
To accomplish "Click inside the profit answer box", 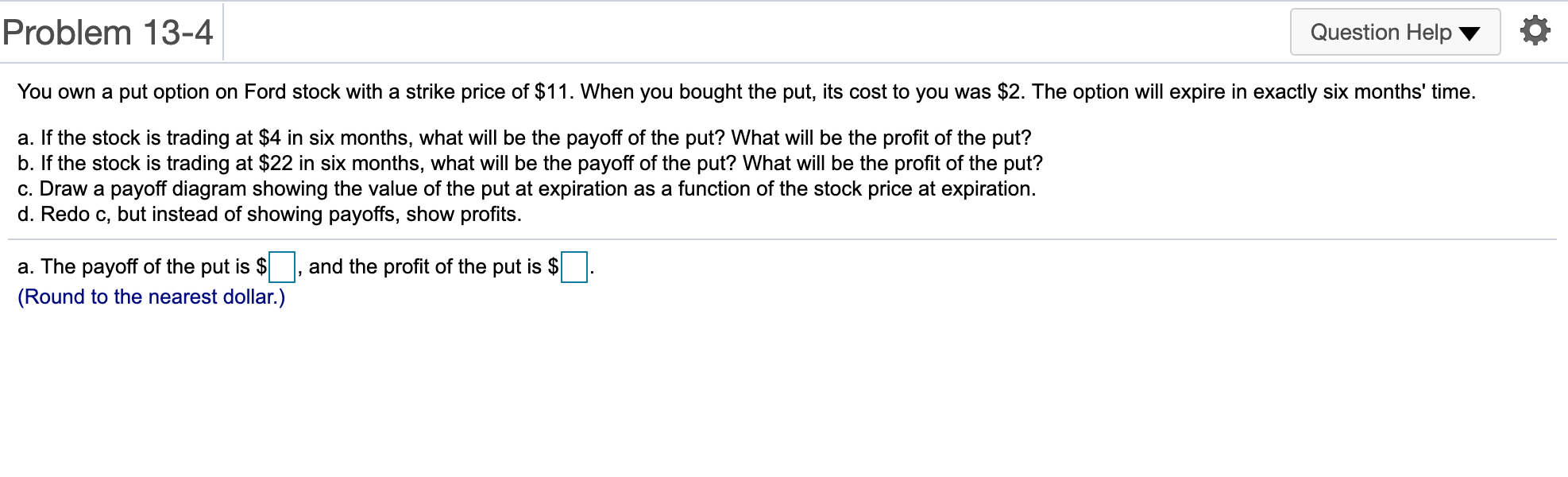I will tap(574, 265).
